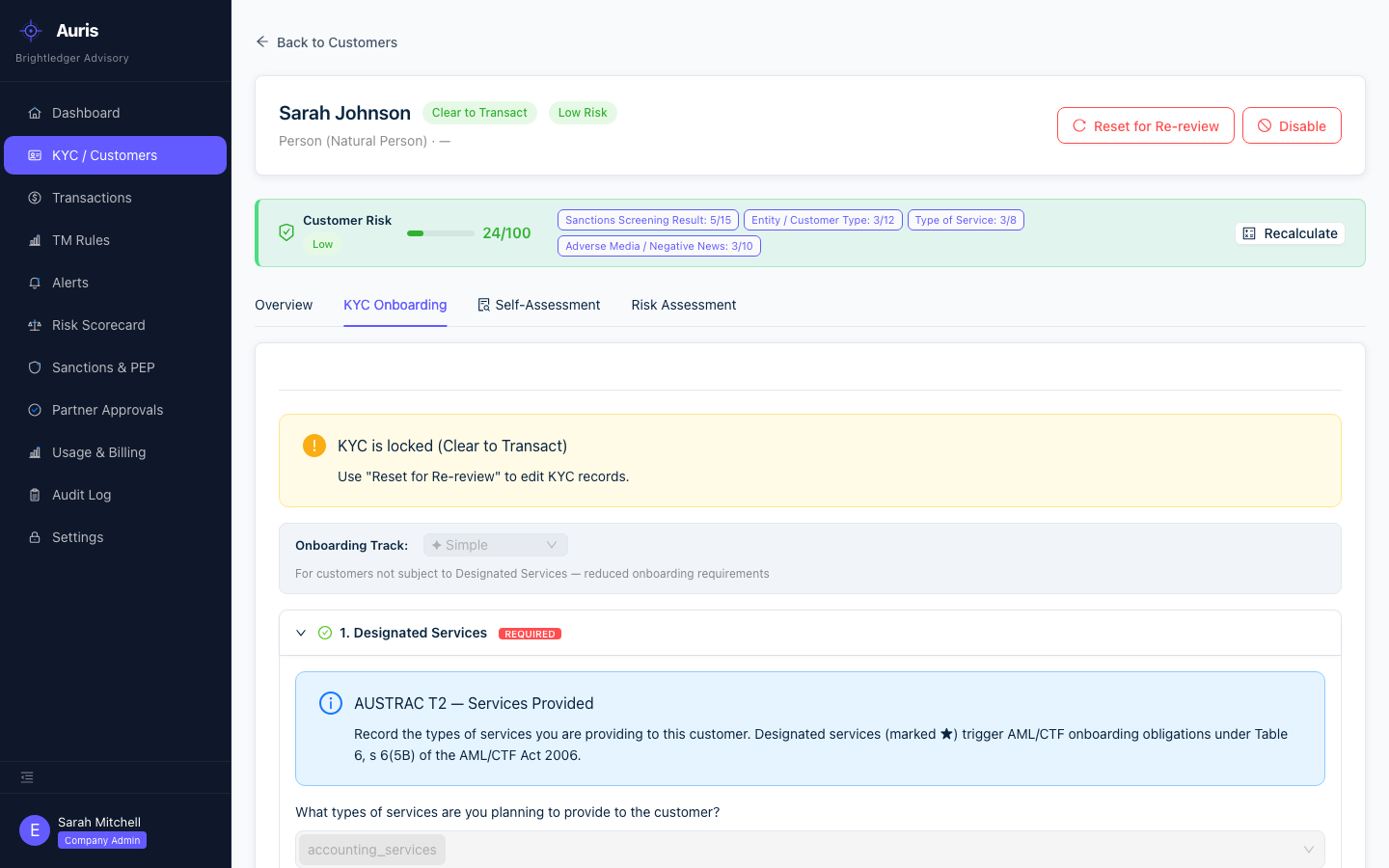Image resolution: width=1389 pixels, height=868 pixels.
Task: Click the back arrow icon
Action: point(262,41)
